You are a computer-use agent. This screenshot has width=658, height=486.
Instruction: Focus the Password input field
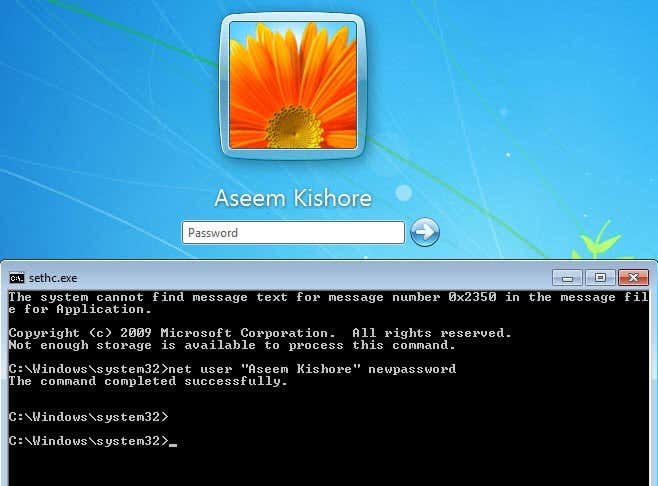click(x=293, y=233)
